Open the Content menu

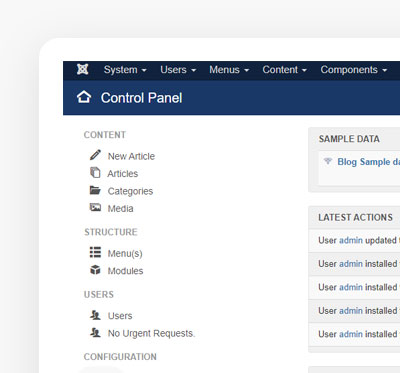tap(284, 70)
